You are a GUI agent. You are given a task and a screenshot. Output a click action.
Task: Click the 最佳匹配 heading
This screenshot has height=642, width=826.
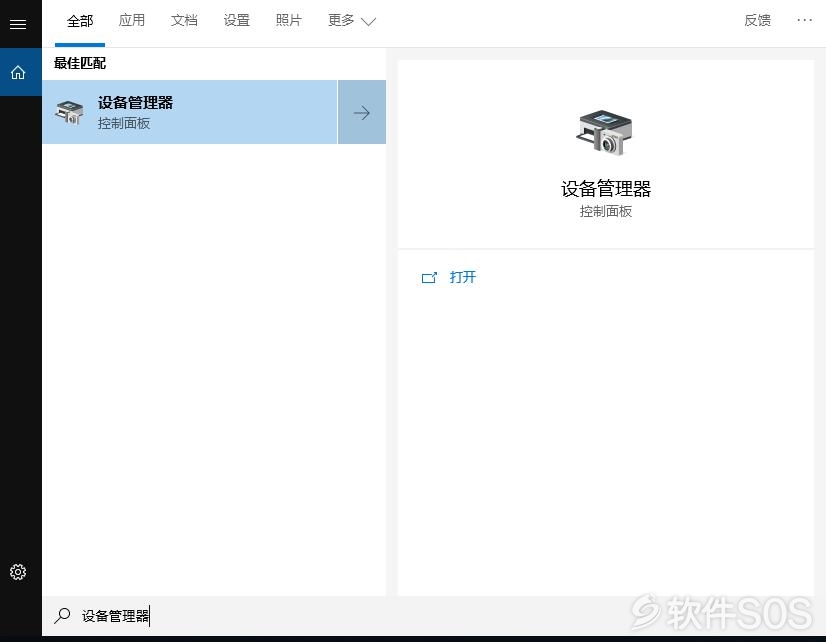[80, 63]
